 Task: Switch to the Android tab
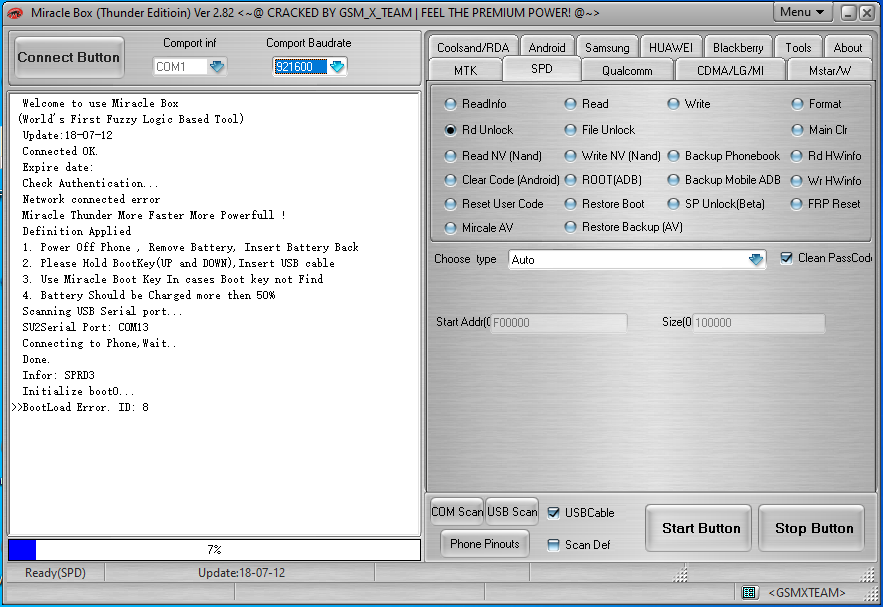coord(547,48)
